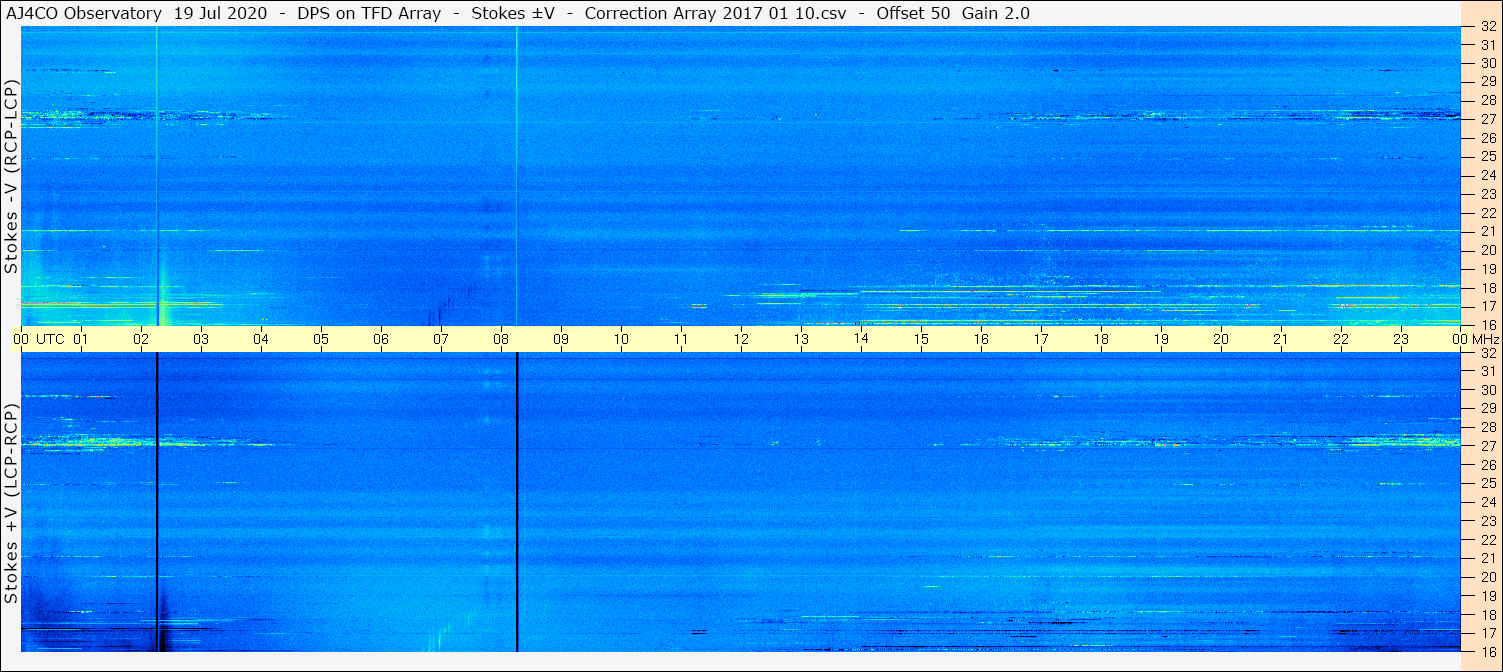Select the 06 hour mark on time axis
The width and height of the screenshot is (1503, 672).
pyautogui.click(x=381, y=339)
